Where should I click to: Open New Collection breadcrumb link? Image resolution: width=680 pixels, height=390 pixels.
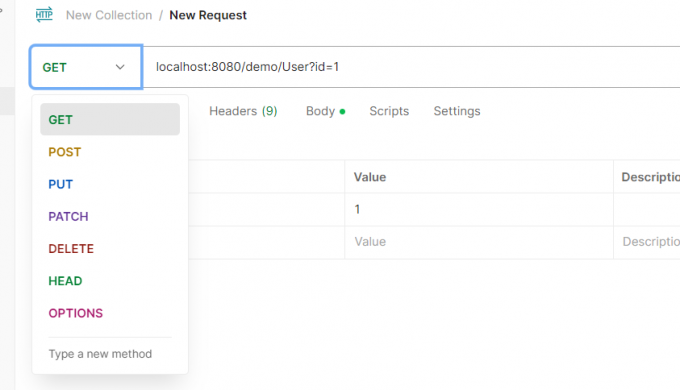[x=109, y=15]
